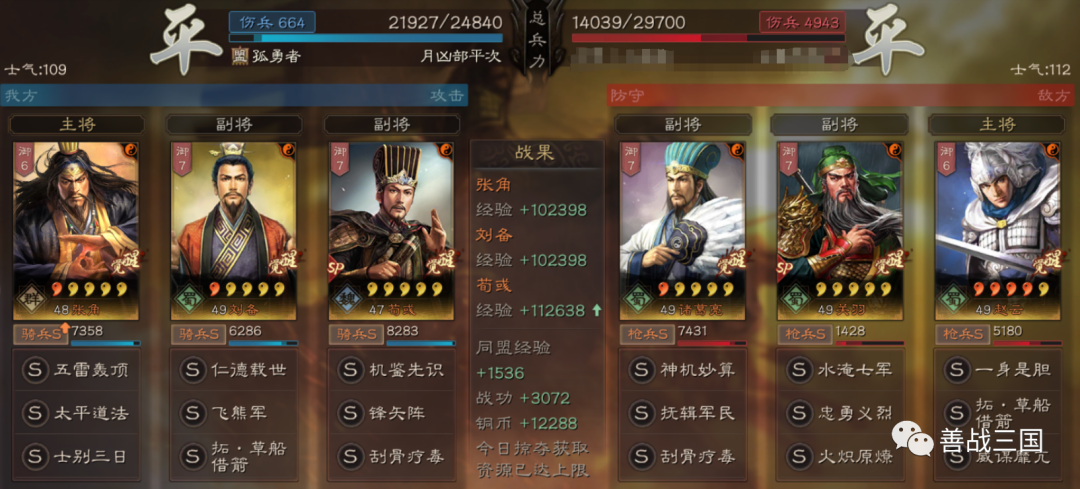Tap the 伤兵 664 blue badge
Viewport: 1080px width, 489px height.
point(272,22)
